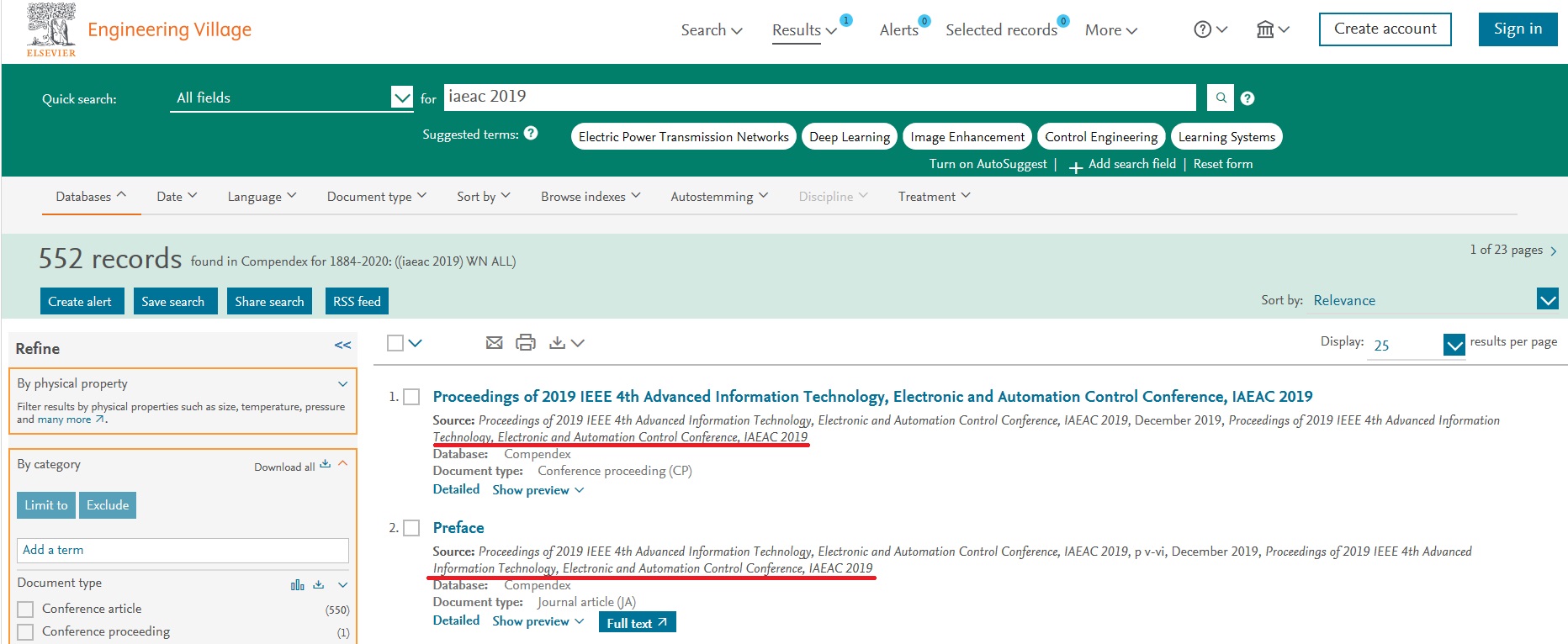Viewport: 1568px width, 644px height.
Task: Open the Date filter menu
Action: click(177, 196)
